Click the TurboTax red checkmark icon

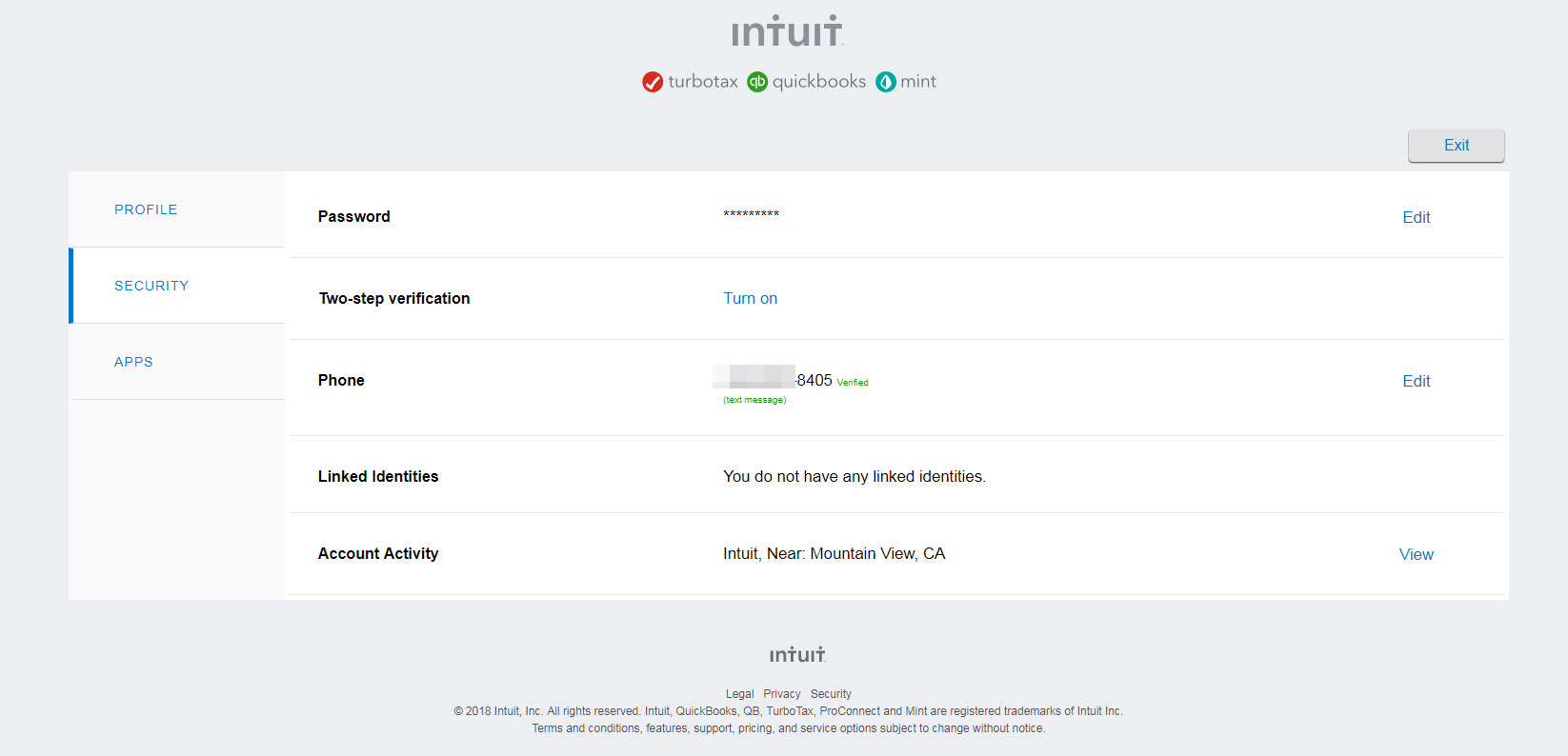pos(653,82)
